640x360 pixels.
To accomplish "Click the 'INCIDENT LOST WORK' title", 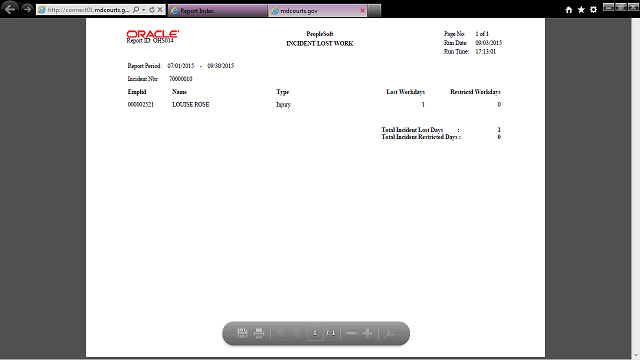I will (x=320, y=44).
